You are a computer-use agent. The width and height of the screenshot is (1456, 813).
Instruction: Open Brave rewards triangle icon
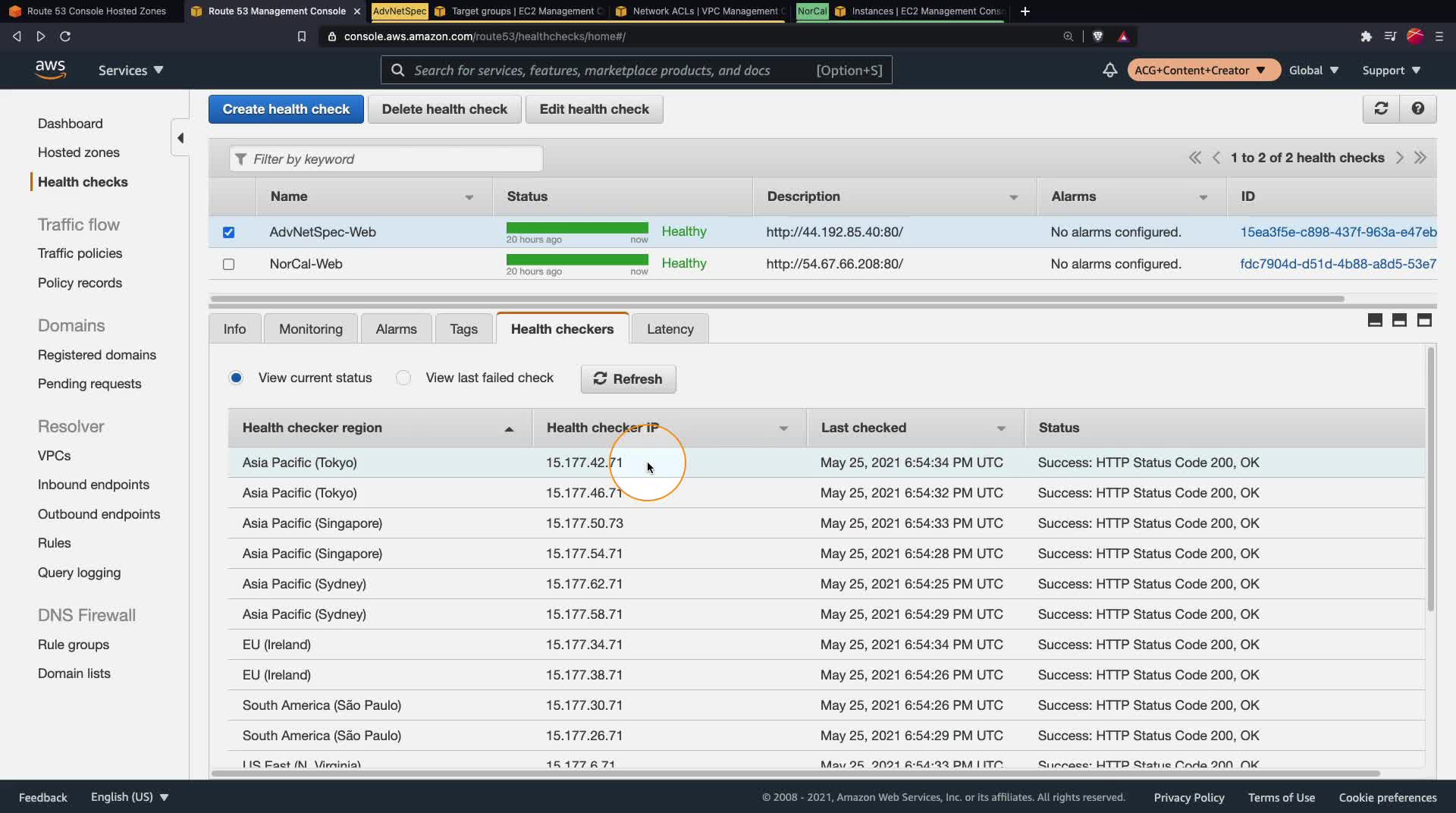pos(1123,36)
